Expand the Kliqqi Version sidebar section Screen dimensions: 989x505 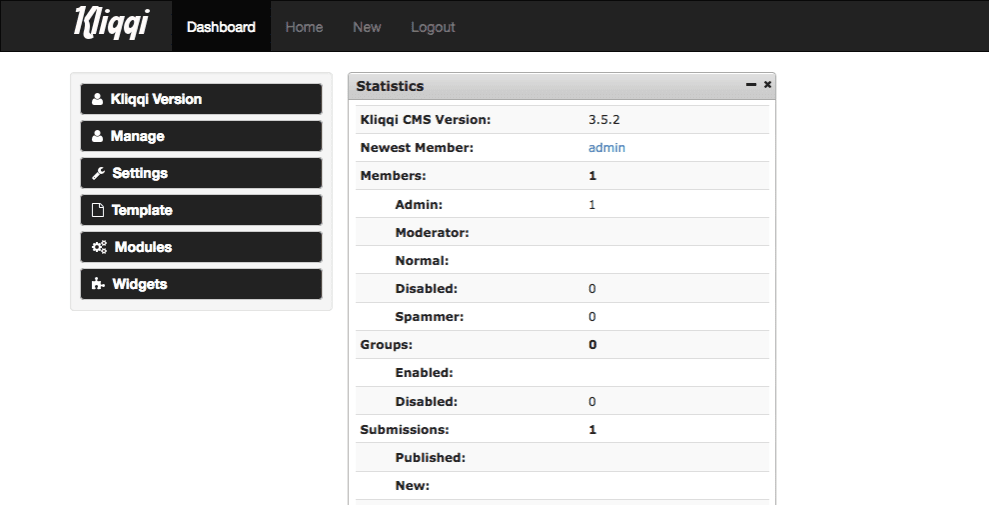201,99
